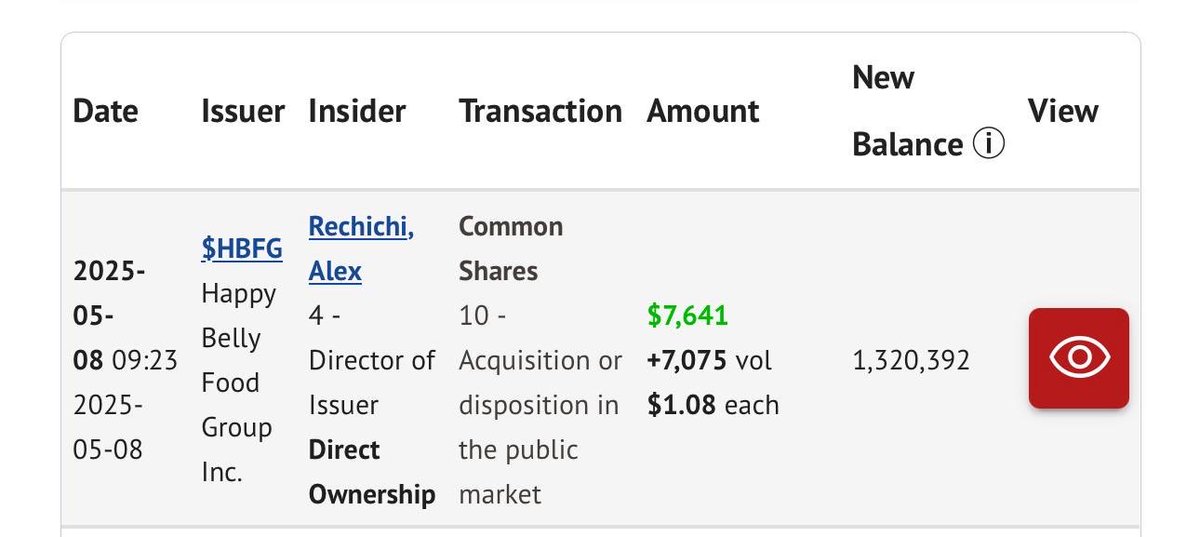Click the $1.08 each price text
This screenshot has height=537, width=1200.
(713, 405)
